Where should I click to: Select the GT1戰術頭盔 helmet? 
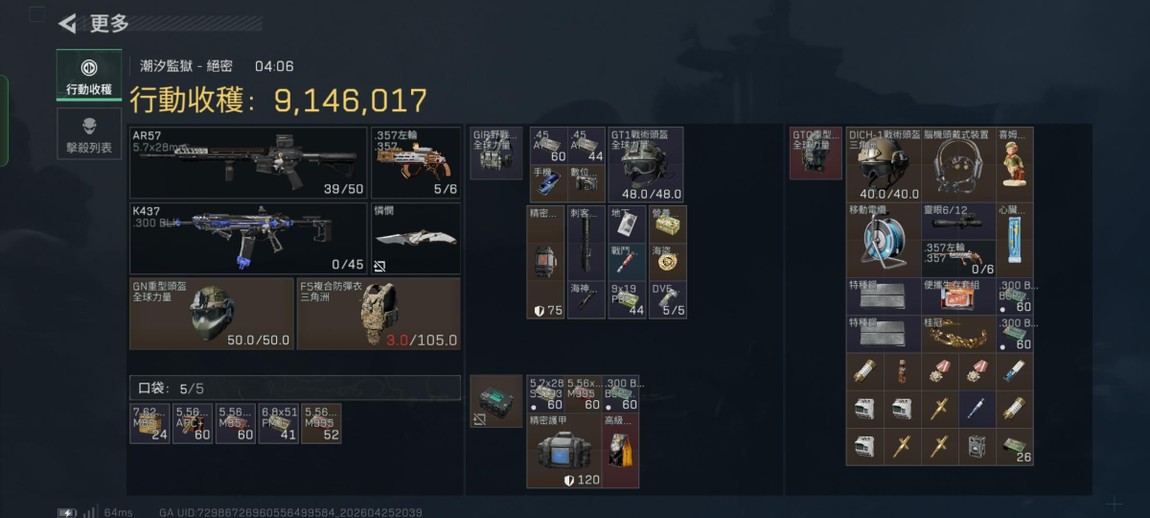click(x=645, y=164)
